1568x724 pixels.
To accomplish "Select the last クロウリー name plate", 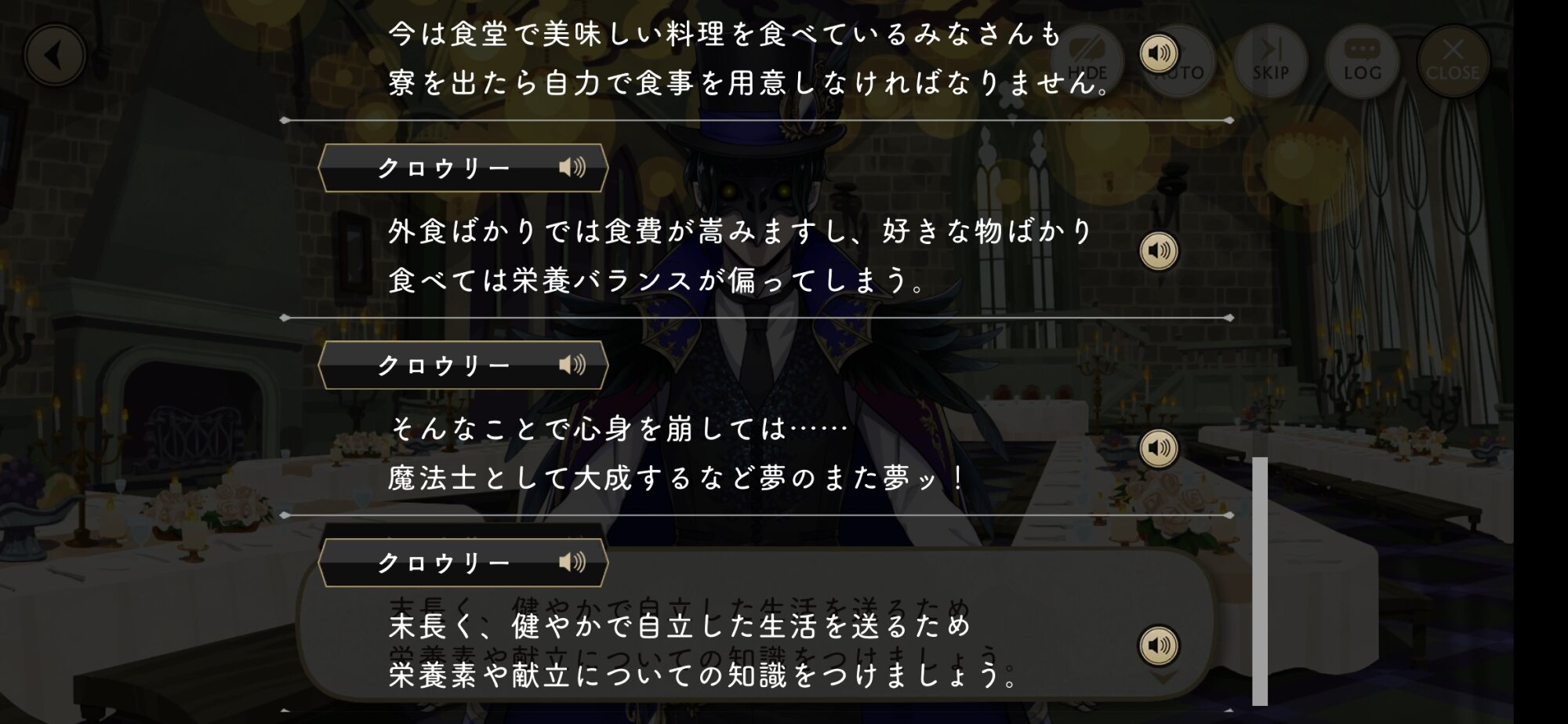I will pyautogui.click(x=463, y=563).
